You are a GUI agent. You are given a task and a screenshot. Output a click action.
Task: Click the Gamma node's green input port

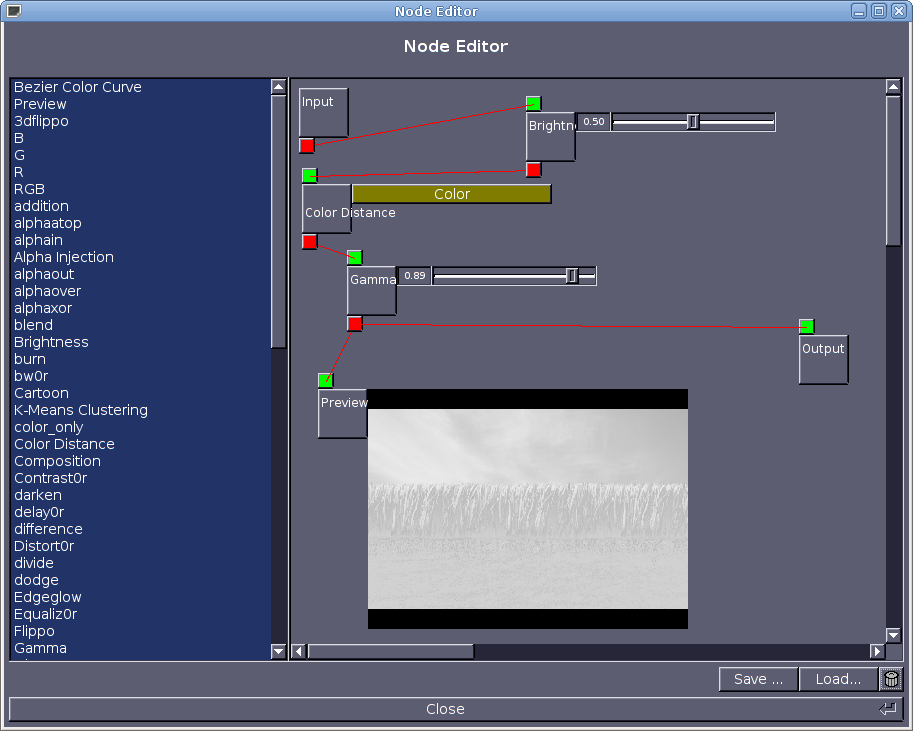point(355,257)
